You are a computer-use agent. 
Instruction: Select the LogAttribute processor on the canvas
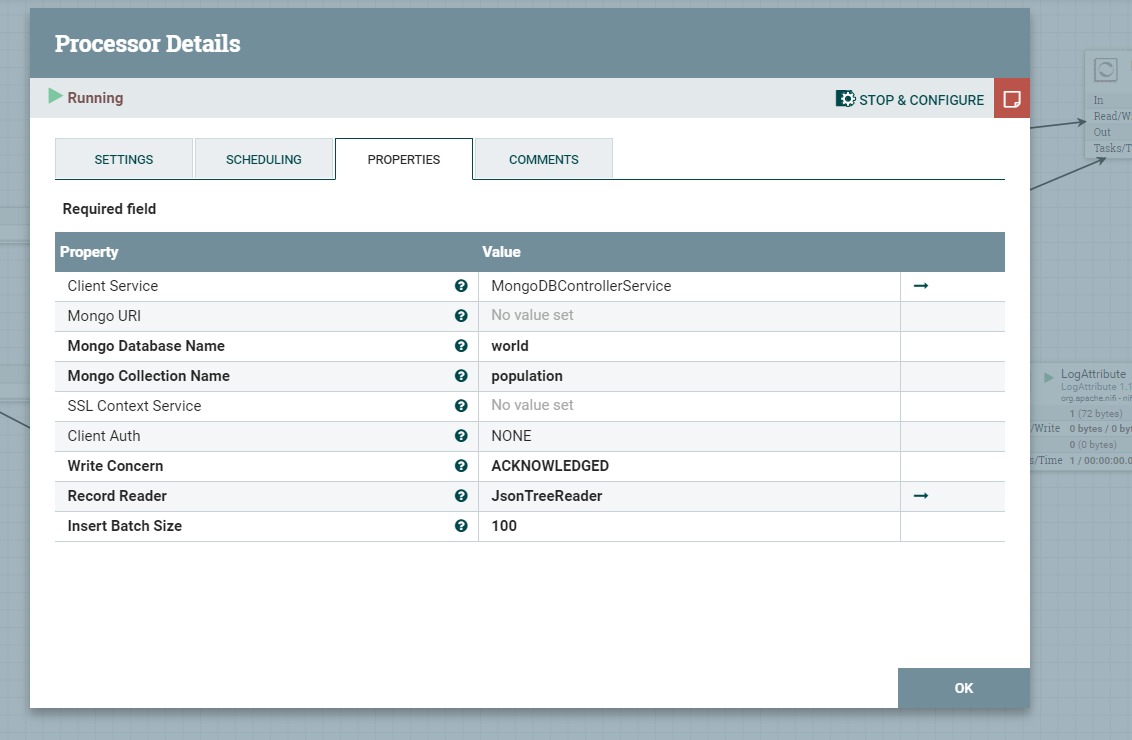coord(1092,373)
